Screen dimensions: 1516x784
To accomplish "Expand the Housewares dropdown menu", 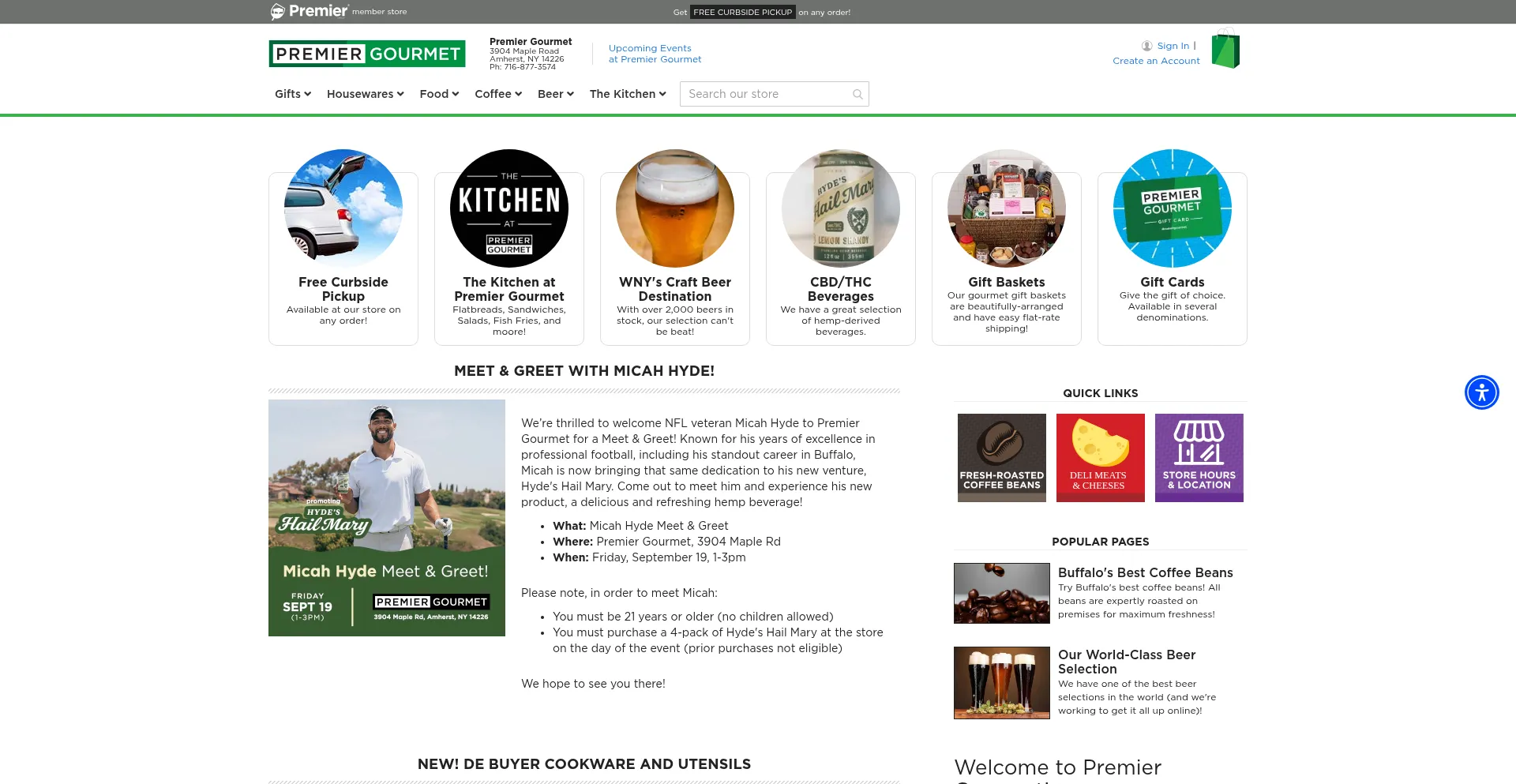I will (365, 94).
